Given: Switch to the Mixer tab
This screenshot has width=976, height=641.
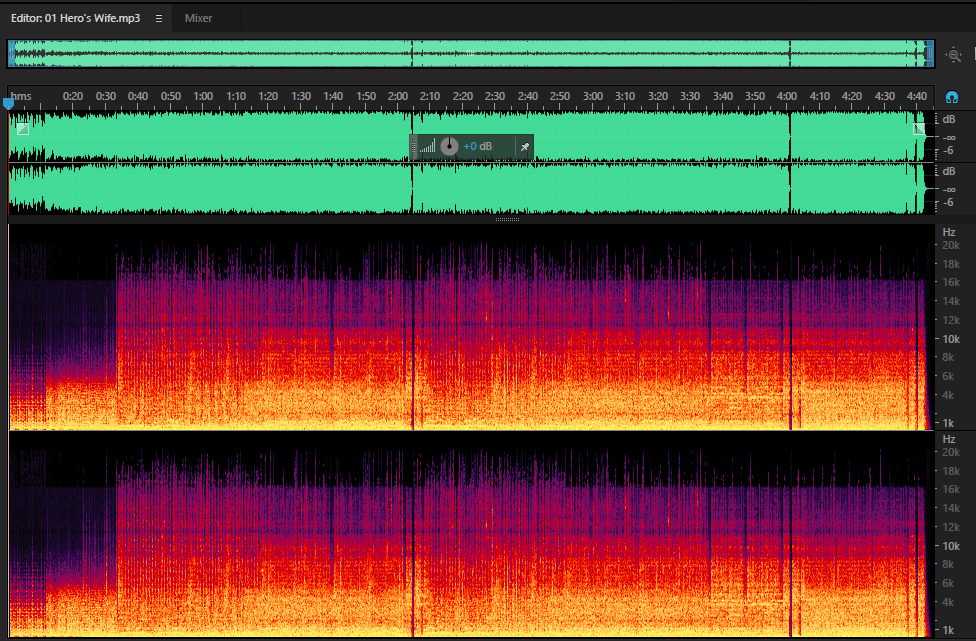Looking at the screenshot, I should 199,18.
